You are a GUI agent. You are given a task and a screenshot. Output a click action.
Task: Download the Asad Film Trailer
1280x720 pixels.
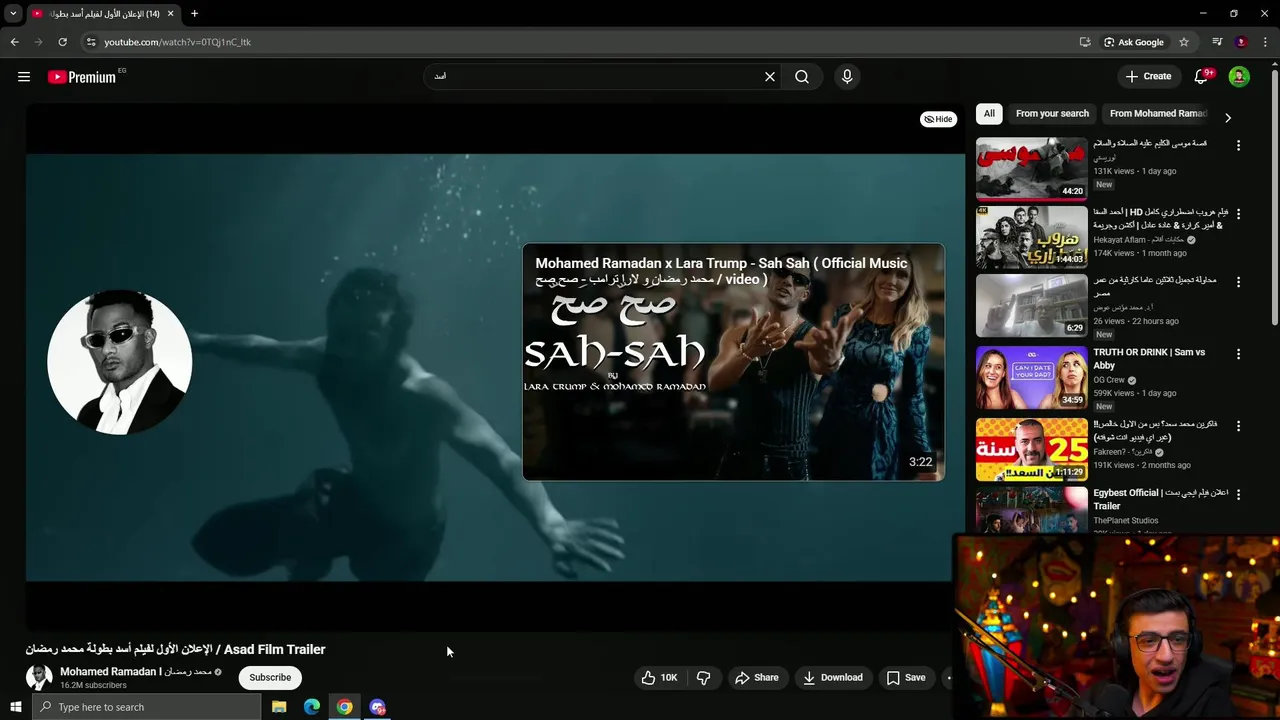[x=833, y=677]
